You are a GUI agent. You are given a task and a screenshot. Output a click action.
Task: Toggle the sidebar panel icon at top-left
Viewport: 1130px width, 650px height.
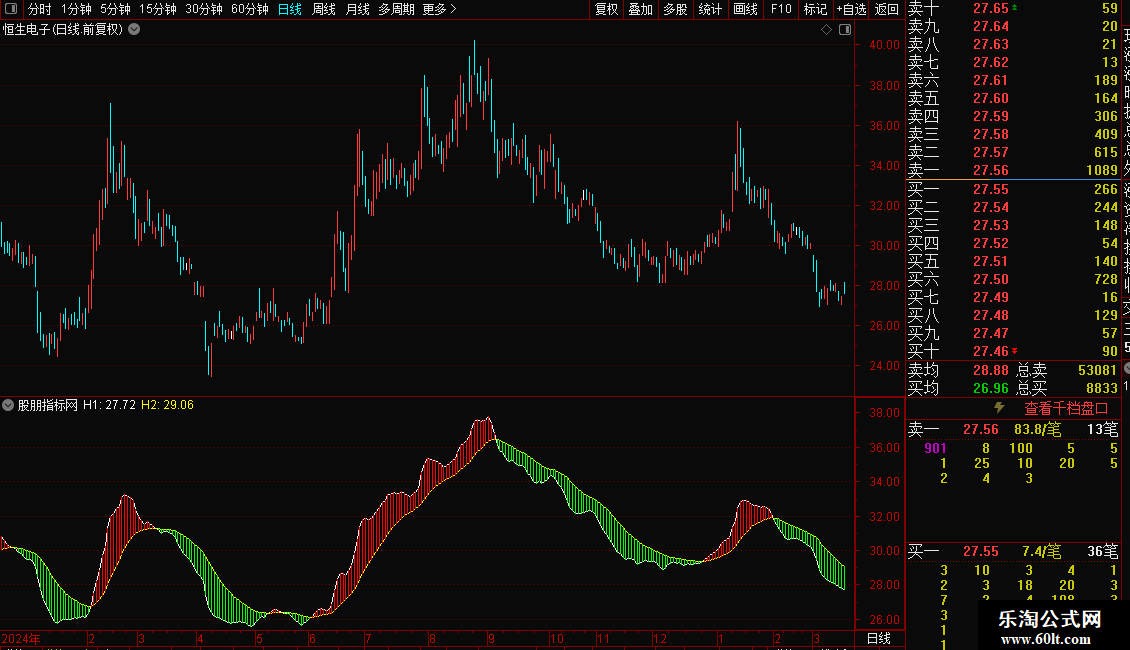(11, 9)
